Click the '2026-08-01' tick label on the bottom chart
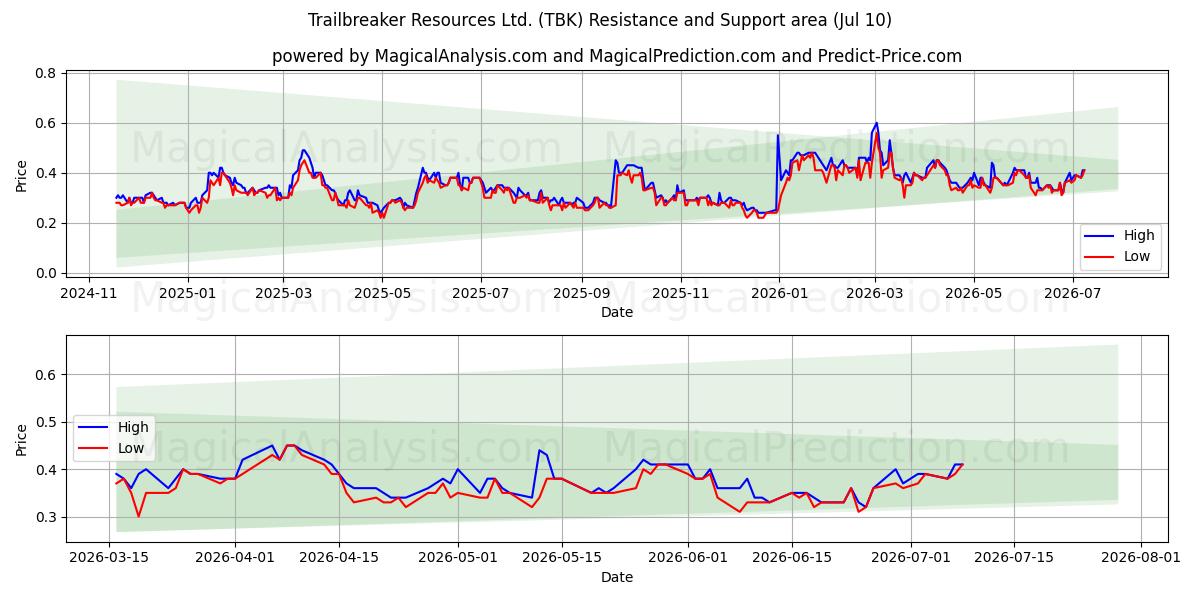The height and width of the screenshot is (600, 1200). tap(1141, 558)
